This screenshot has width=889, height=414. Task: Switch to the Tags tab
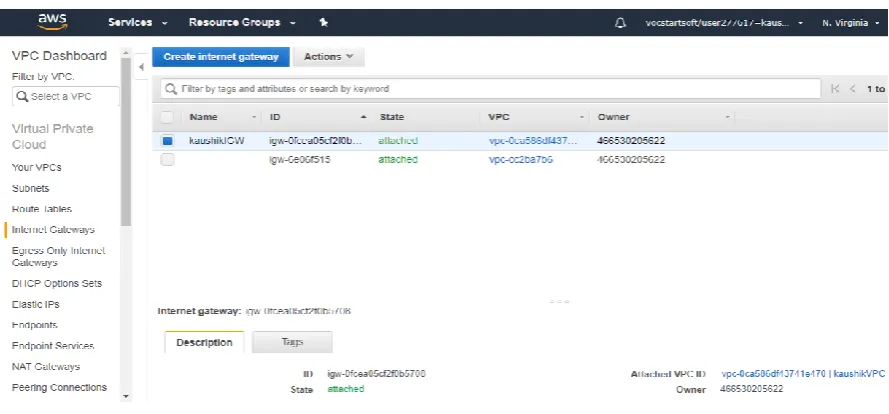293,342
